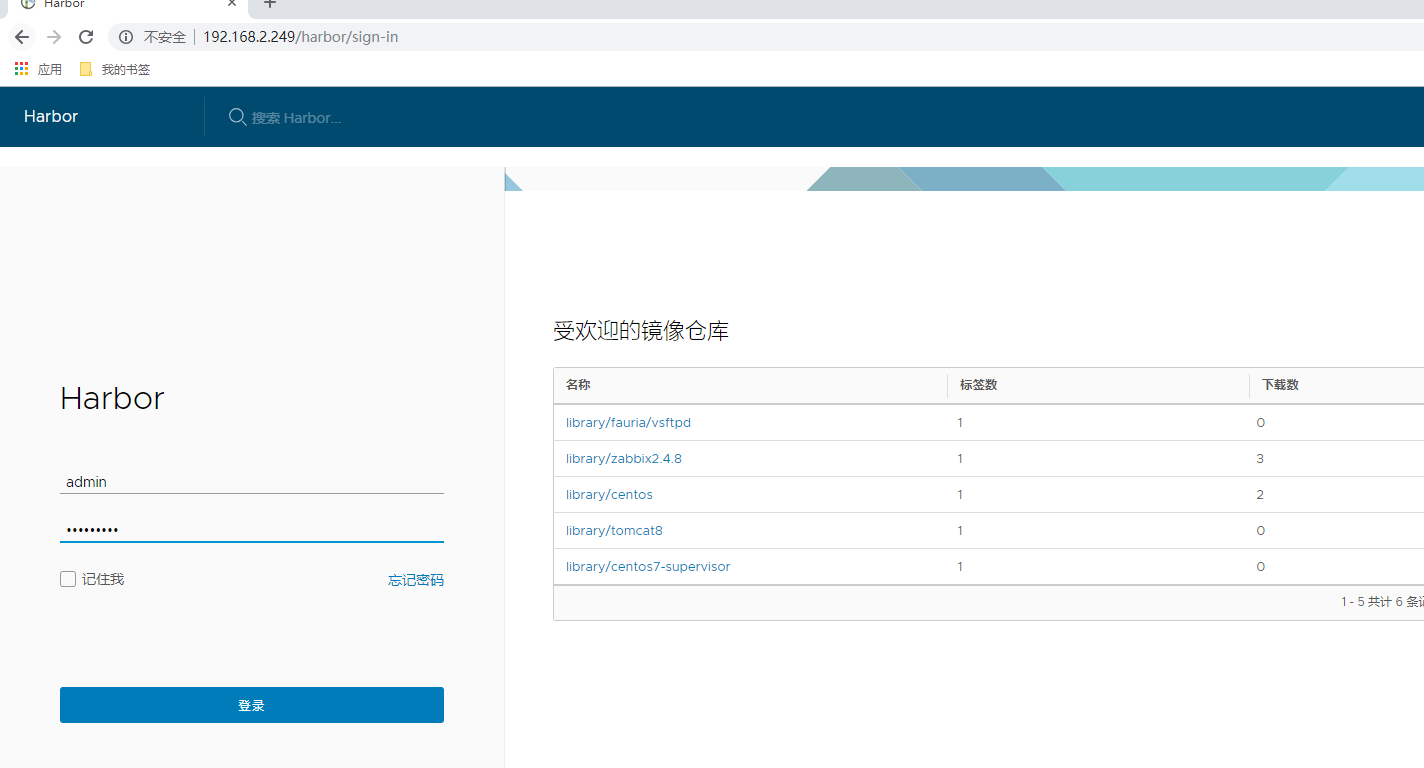The width and height of the screenshot is (1424, 768).
Task: Click the 忘记密码 link
Action: point(416,580)
